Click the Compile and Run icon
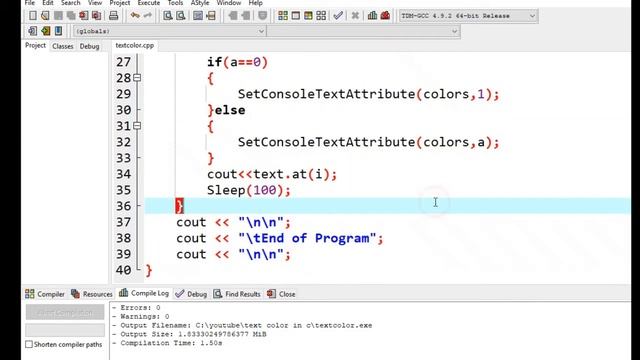The image size is (640, 360). (308, 16)
